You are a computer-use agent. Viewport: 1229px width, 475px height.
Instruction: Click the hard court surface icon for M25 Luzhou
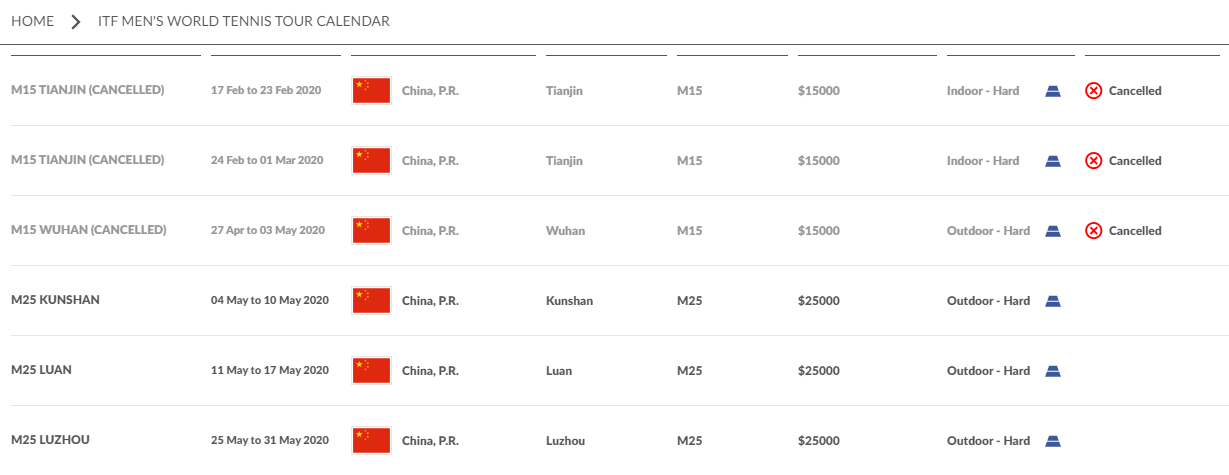pyautogui.click(x=1052, y=441)
